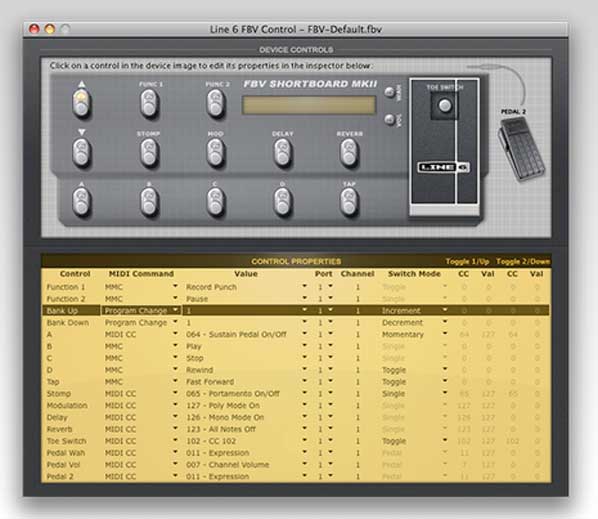This screenshot has width=598, height=519.
Task: Open Switch Mode dropdown for Toe Switch
Action: [x=445, y=440]
